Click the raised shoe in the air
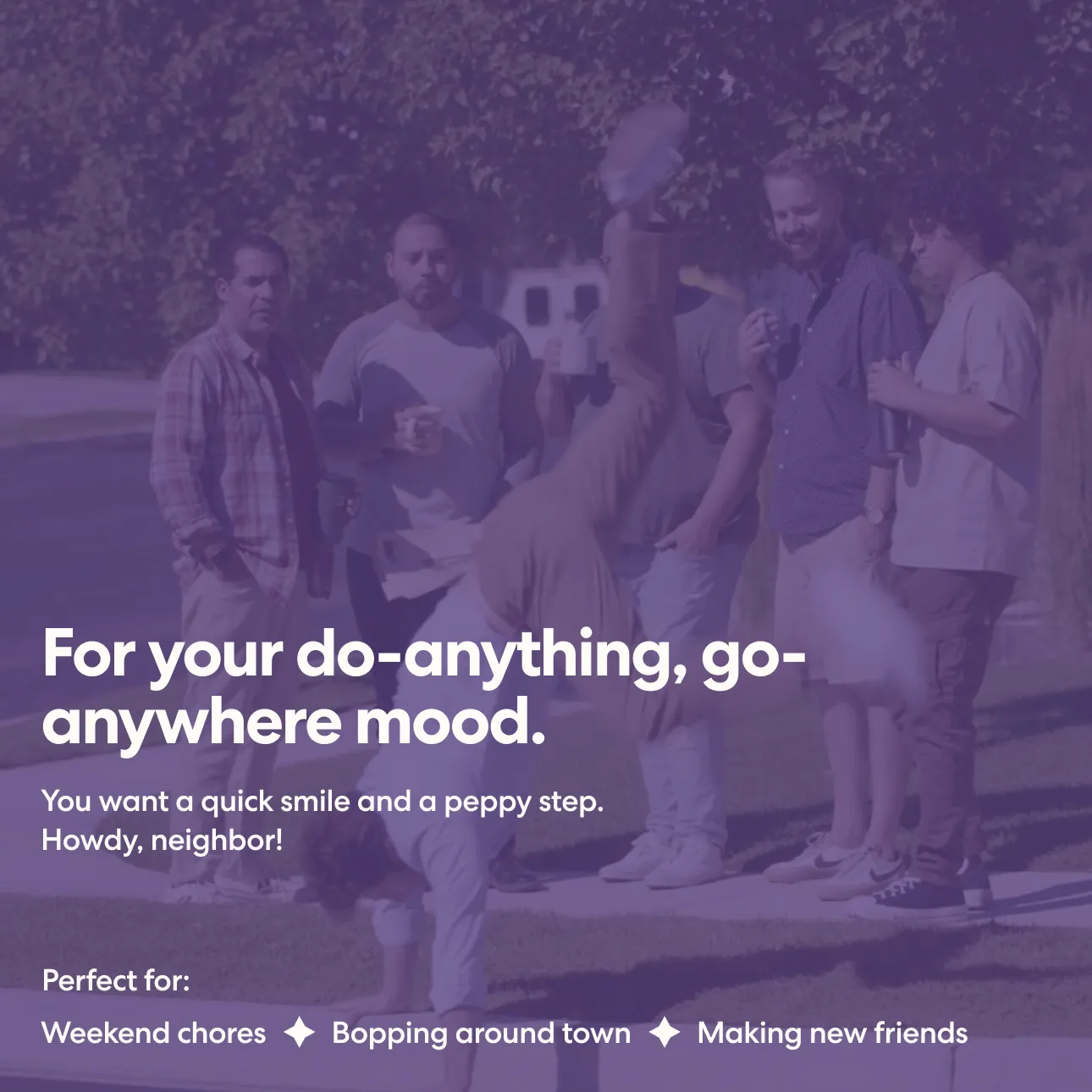 645,157
